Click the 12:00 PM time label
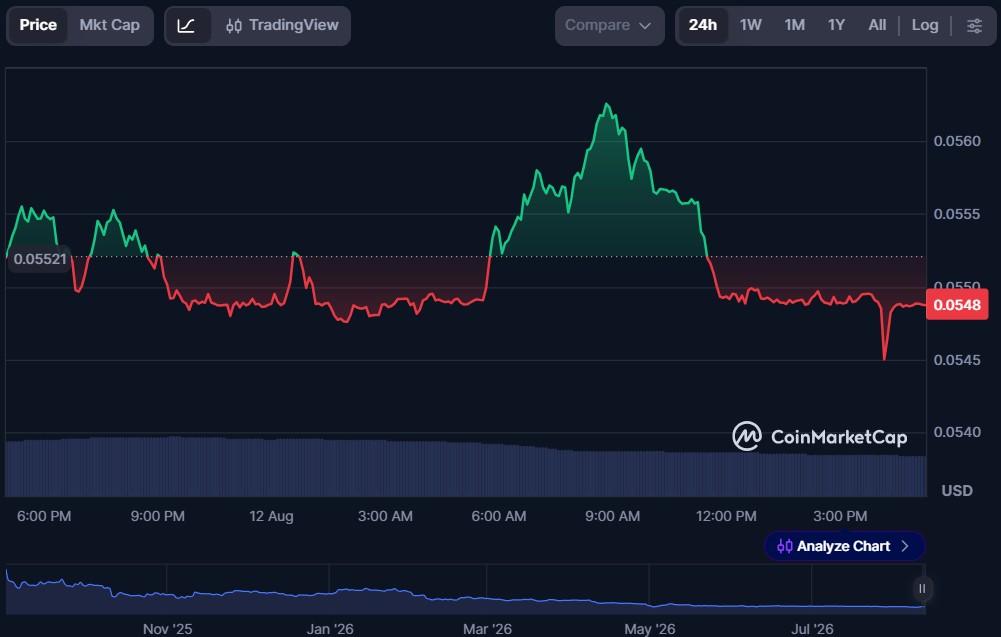This screenshot has height=637, width=1001. point(726,516)
